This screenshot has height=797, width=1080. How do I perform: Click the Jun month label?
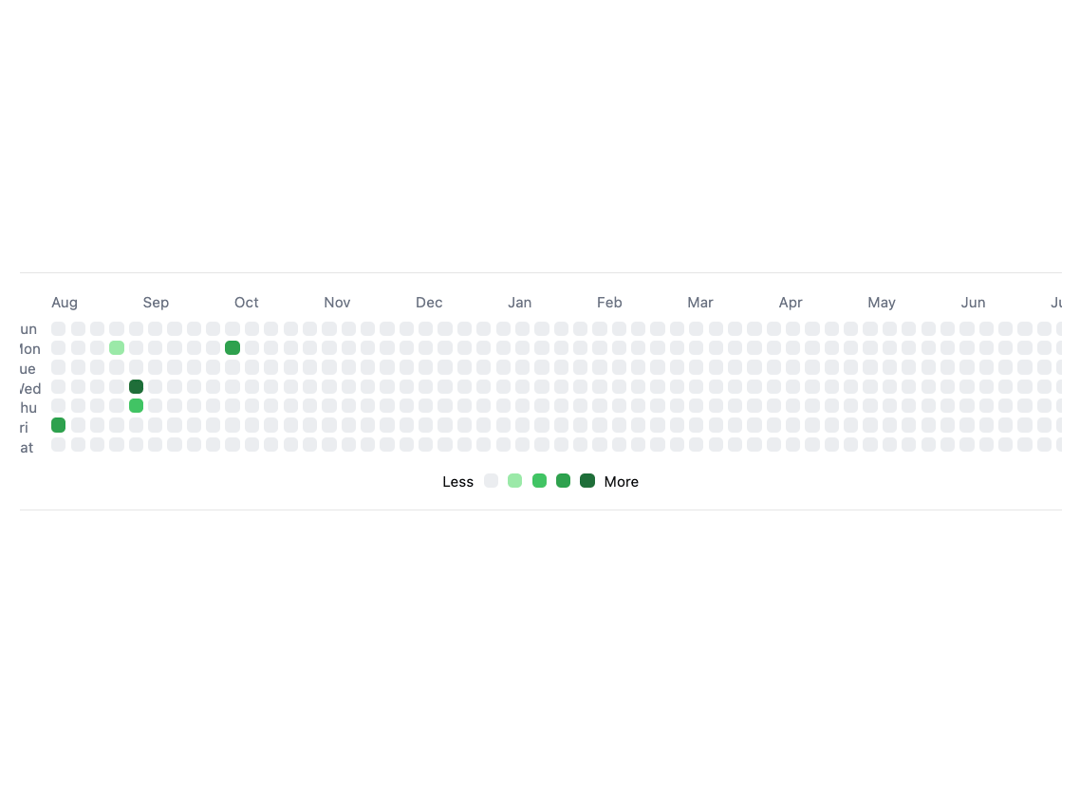[973, 302]
